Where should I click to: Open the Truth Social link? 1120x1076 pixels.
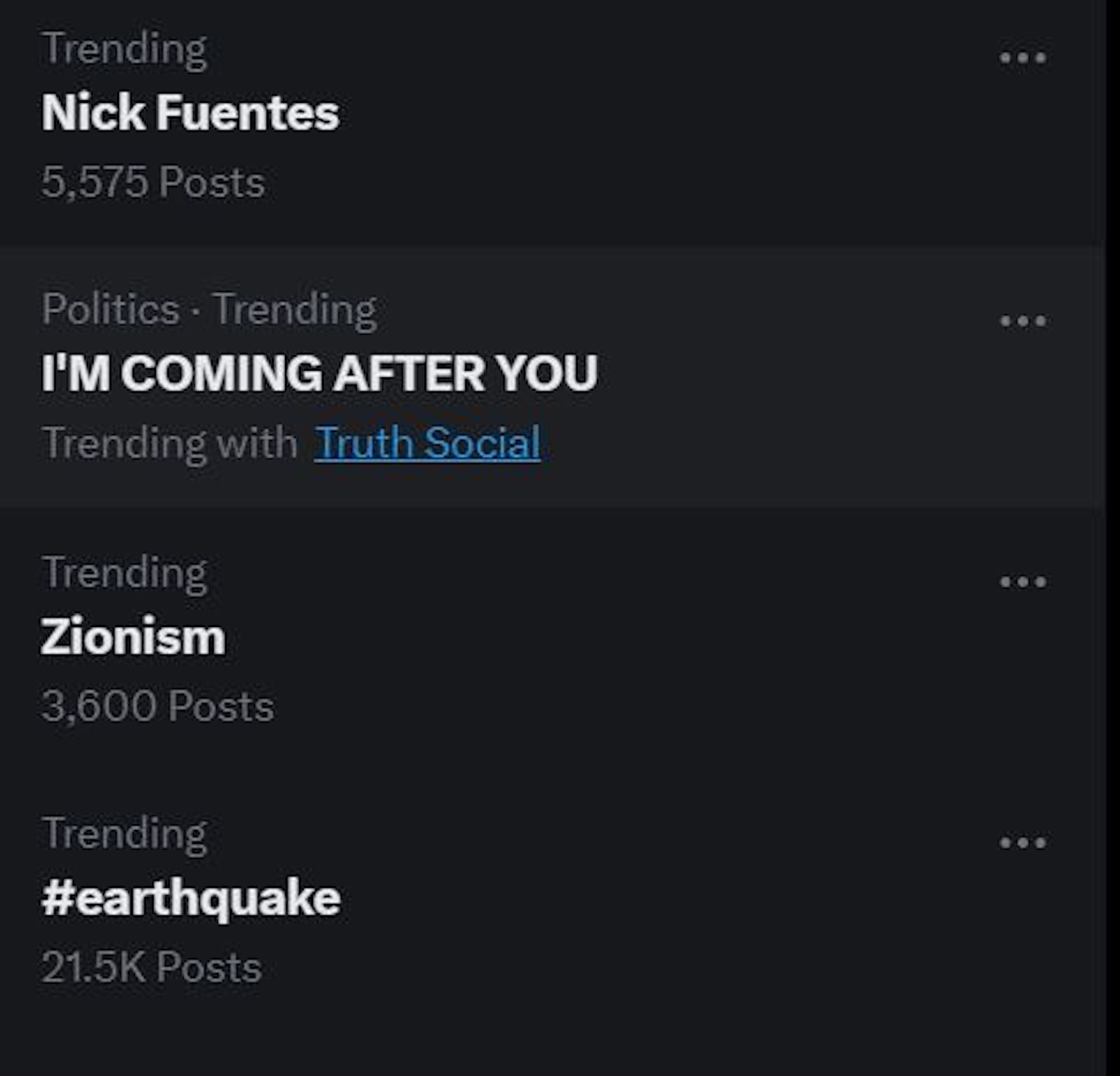pos(427,443)
